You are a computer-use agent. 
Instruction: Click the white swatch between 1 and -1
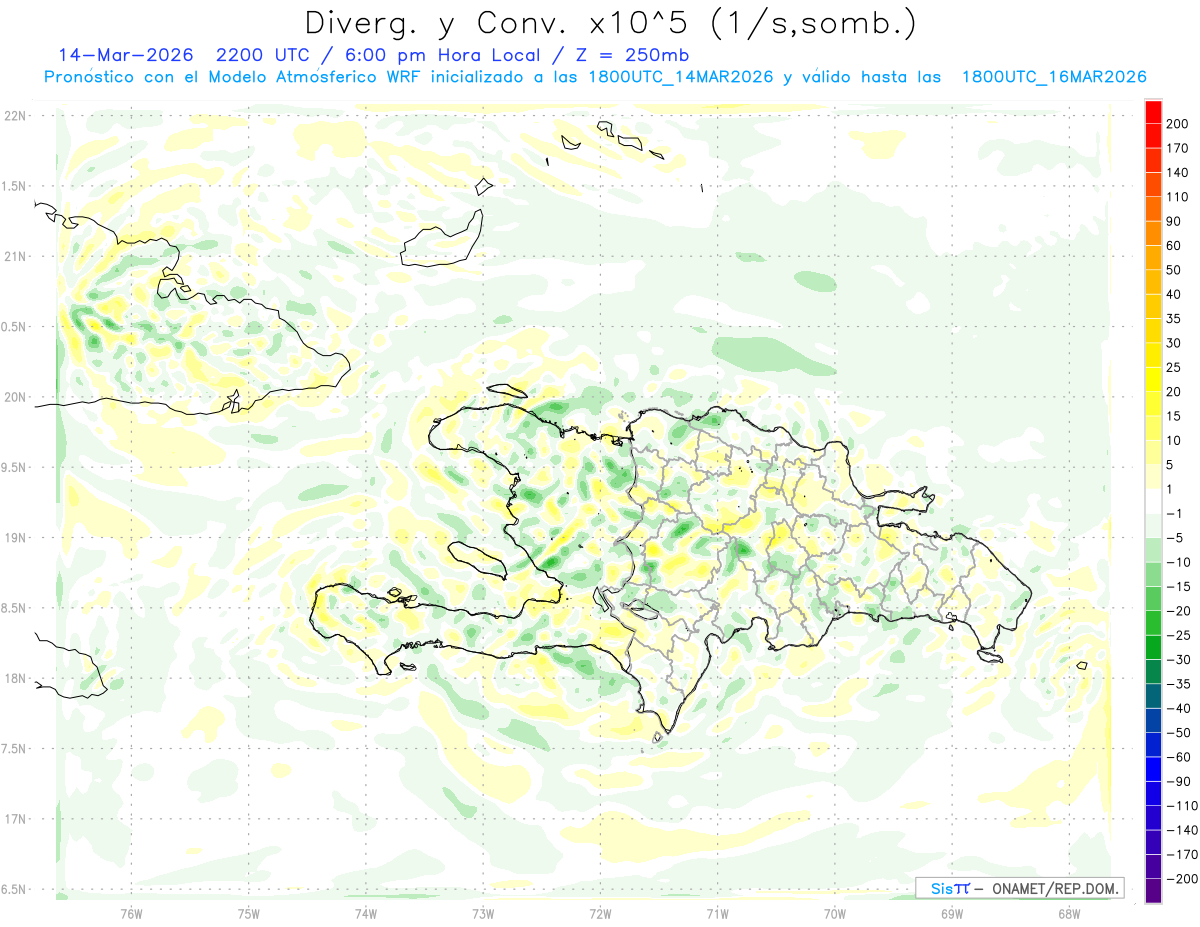pos(1153,502)
